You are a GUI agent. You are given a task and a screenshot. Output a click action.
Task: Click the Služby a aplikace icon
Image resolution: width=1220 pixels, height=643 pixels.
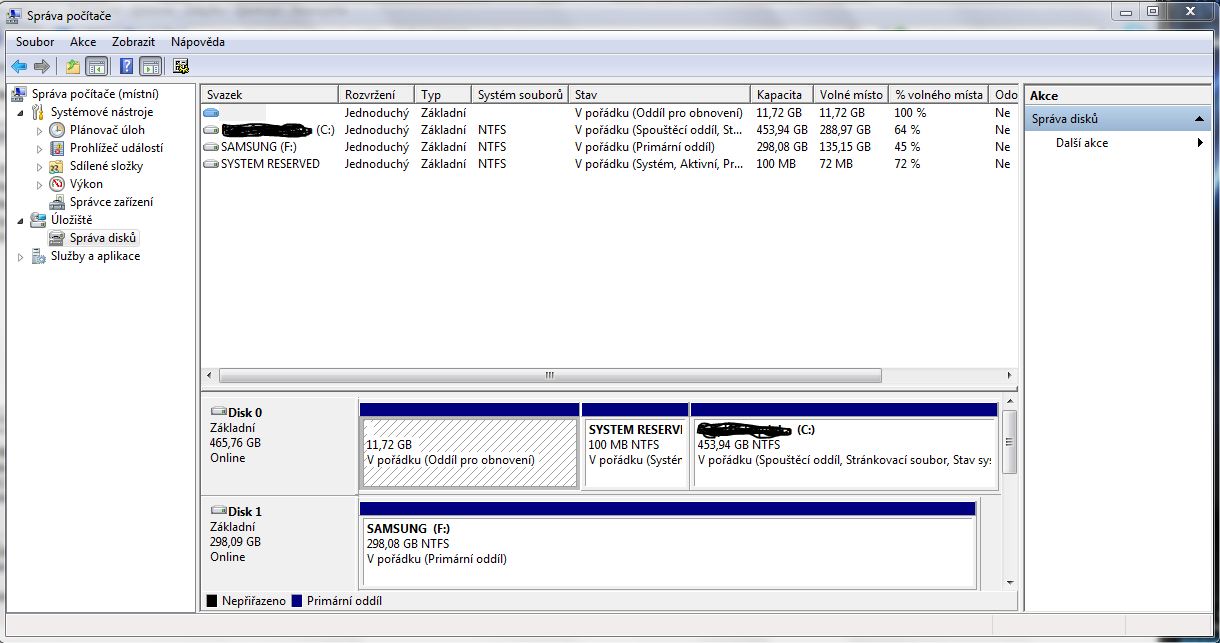click(39, 256)
